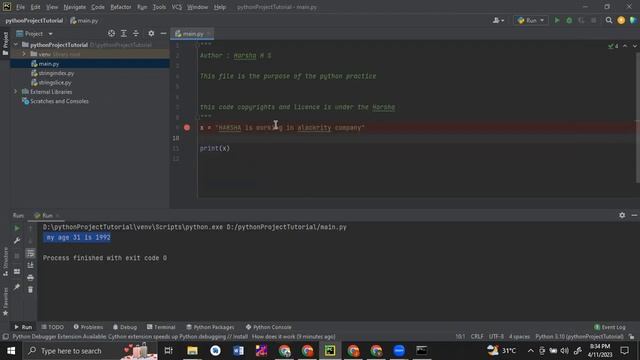Viewport: 640px width, 360px height.
Task: Open the Terminal tool window tab
Action: [x=161, y=327]
